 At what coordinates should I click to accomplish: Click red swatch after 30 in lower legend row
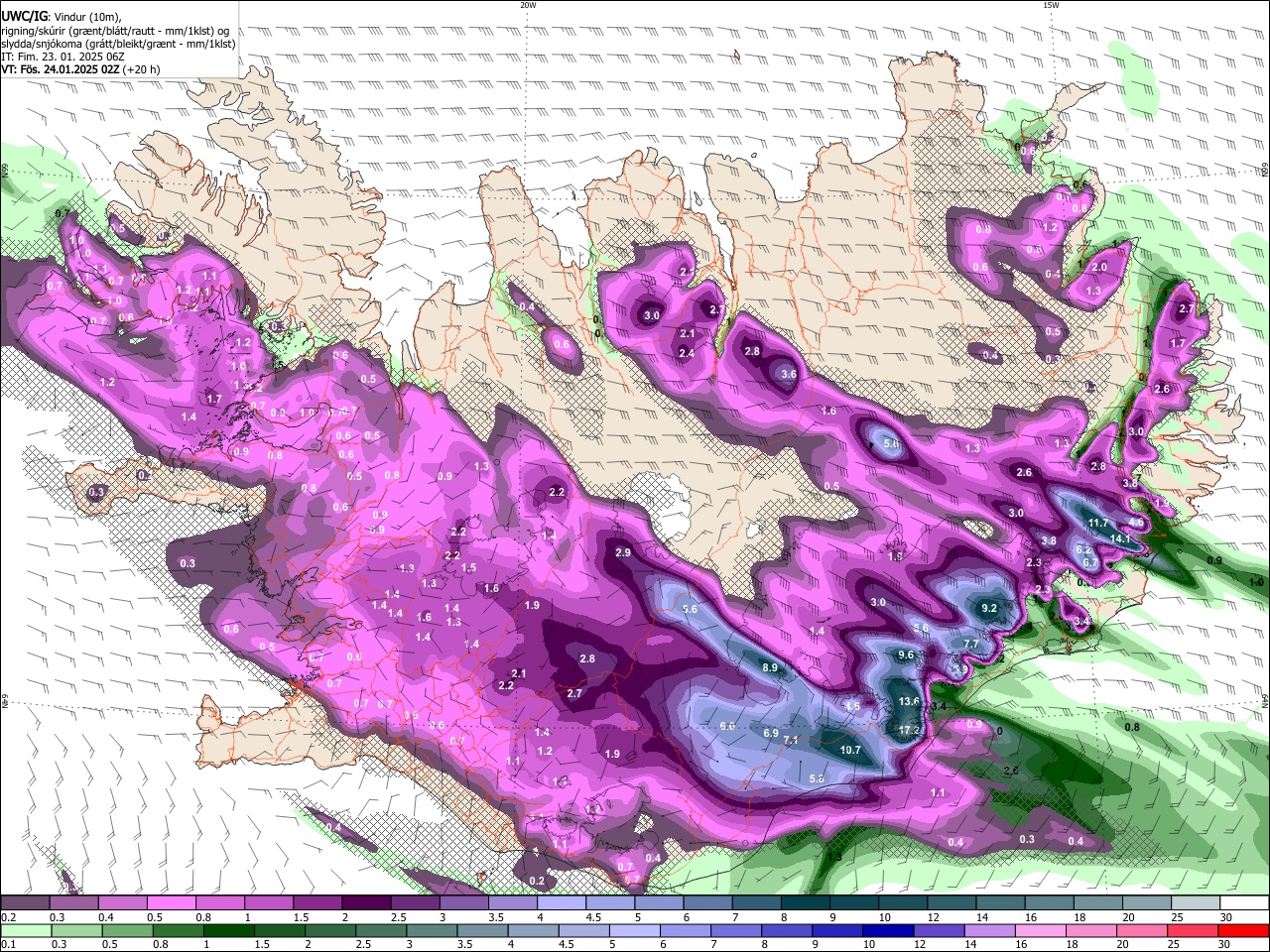point(1243,930)
